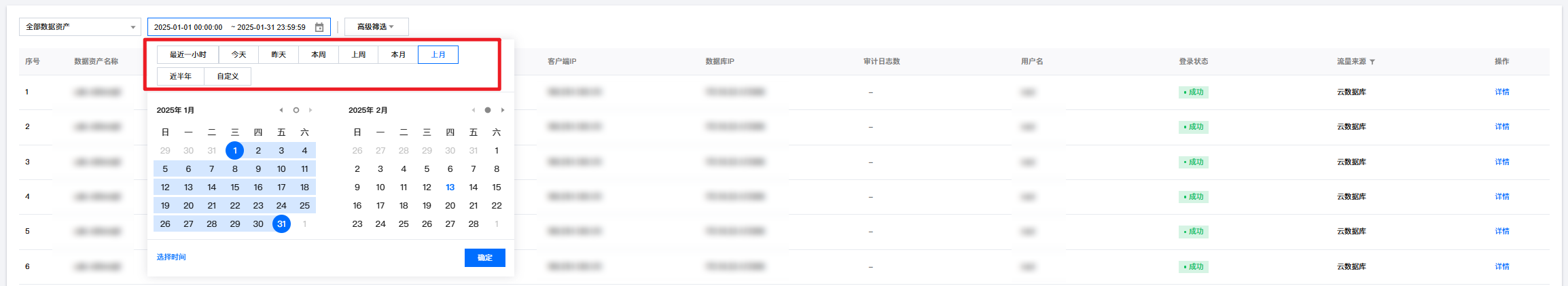Image resolution: width=1568 pixels, height=286 pixels.
Task: Select the 今天 quick range option
Action: point(238,54)
